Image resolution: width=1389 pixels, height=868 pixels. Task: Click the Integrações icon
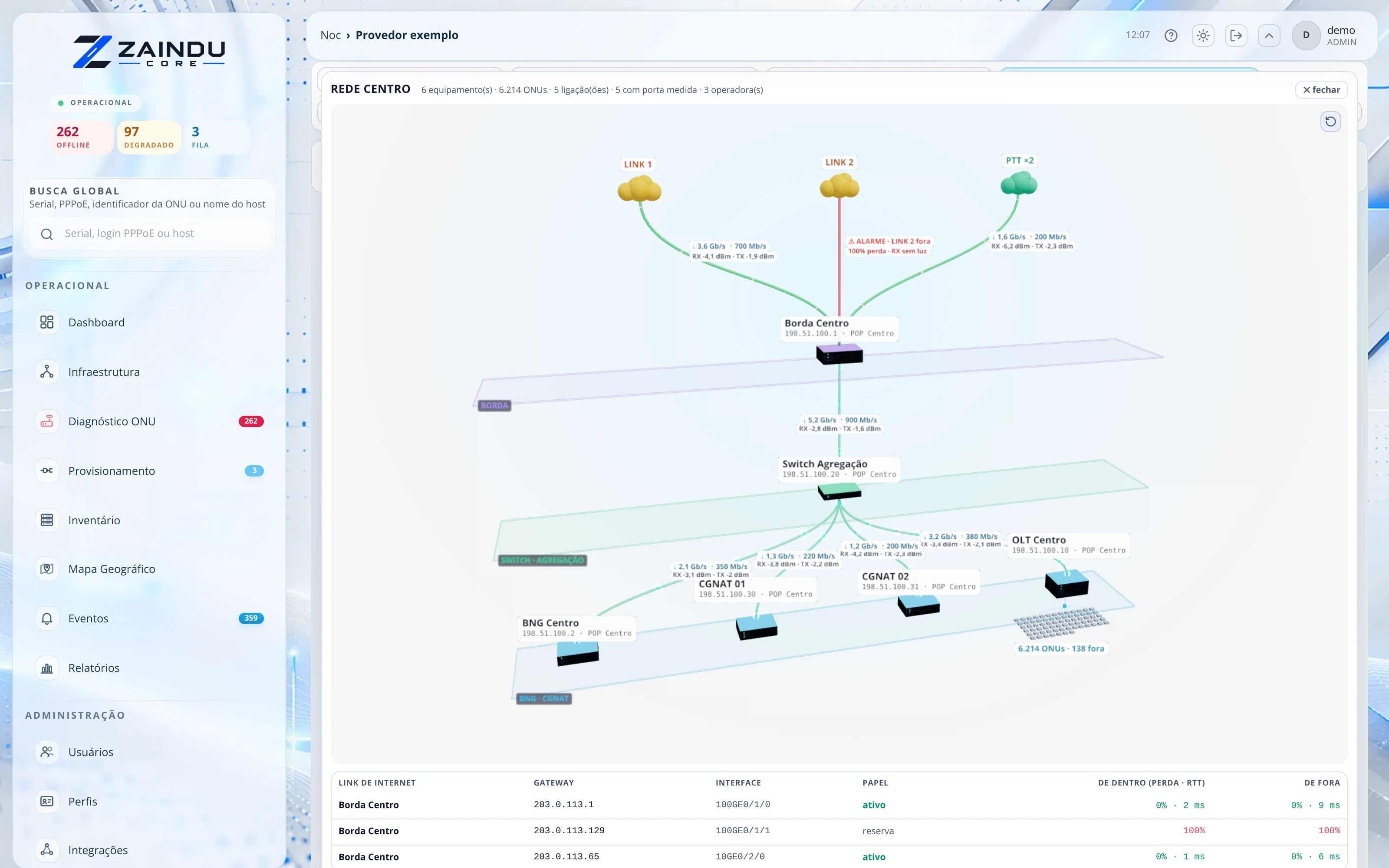click(x=47, y=850)
